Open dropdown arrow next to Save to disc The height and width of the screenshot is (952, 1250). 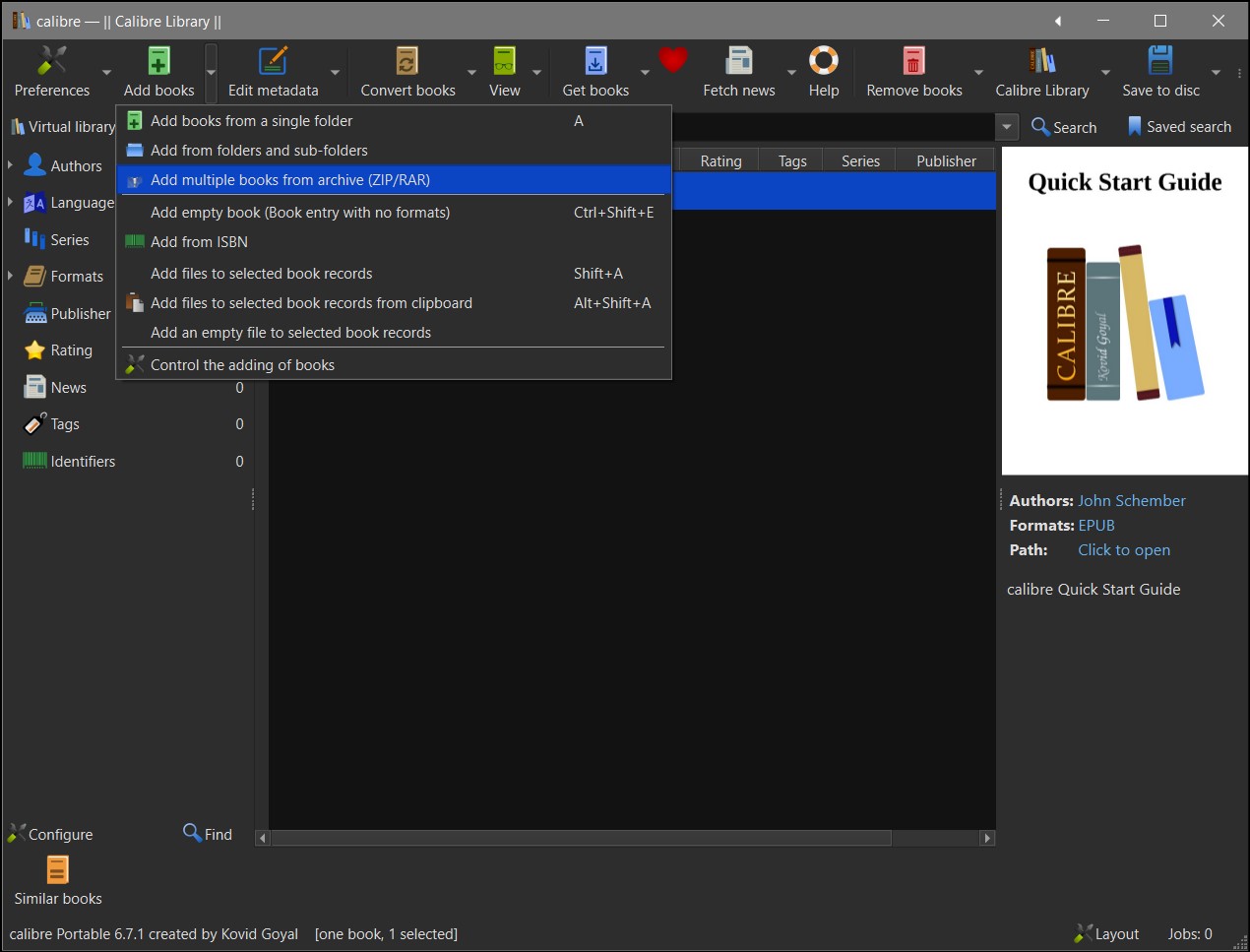(x=1216, y=72)
